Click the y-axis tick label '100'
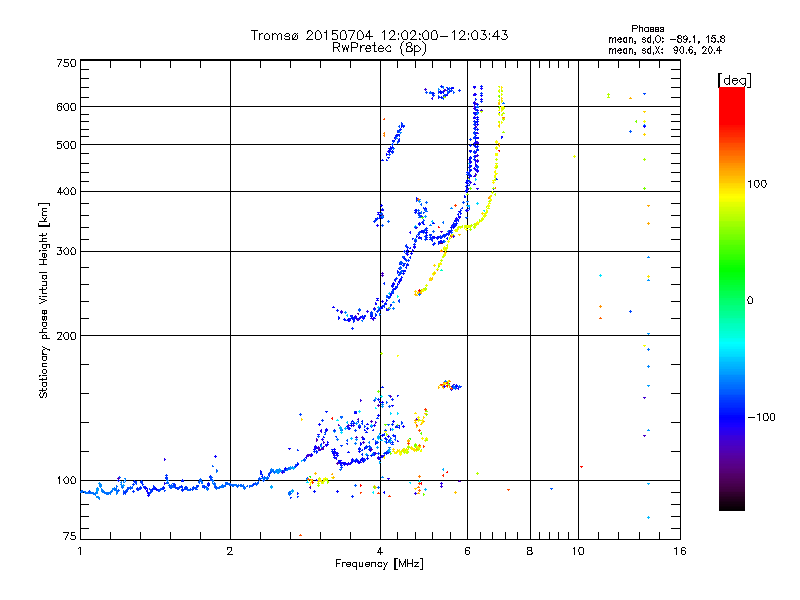 [66, 480]
